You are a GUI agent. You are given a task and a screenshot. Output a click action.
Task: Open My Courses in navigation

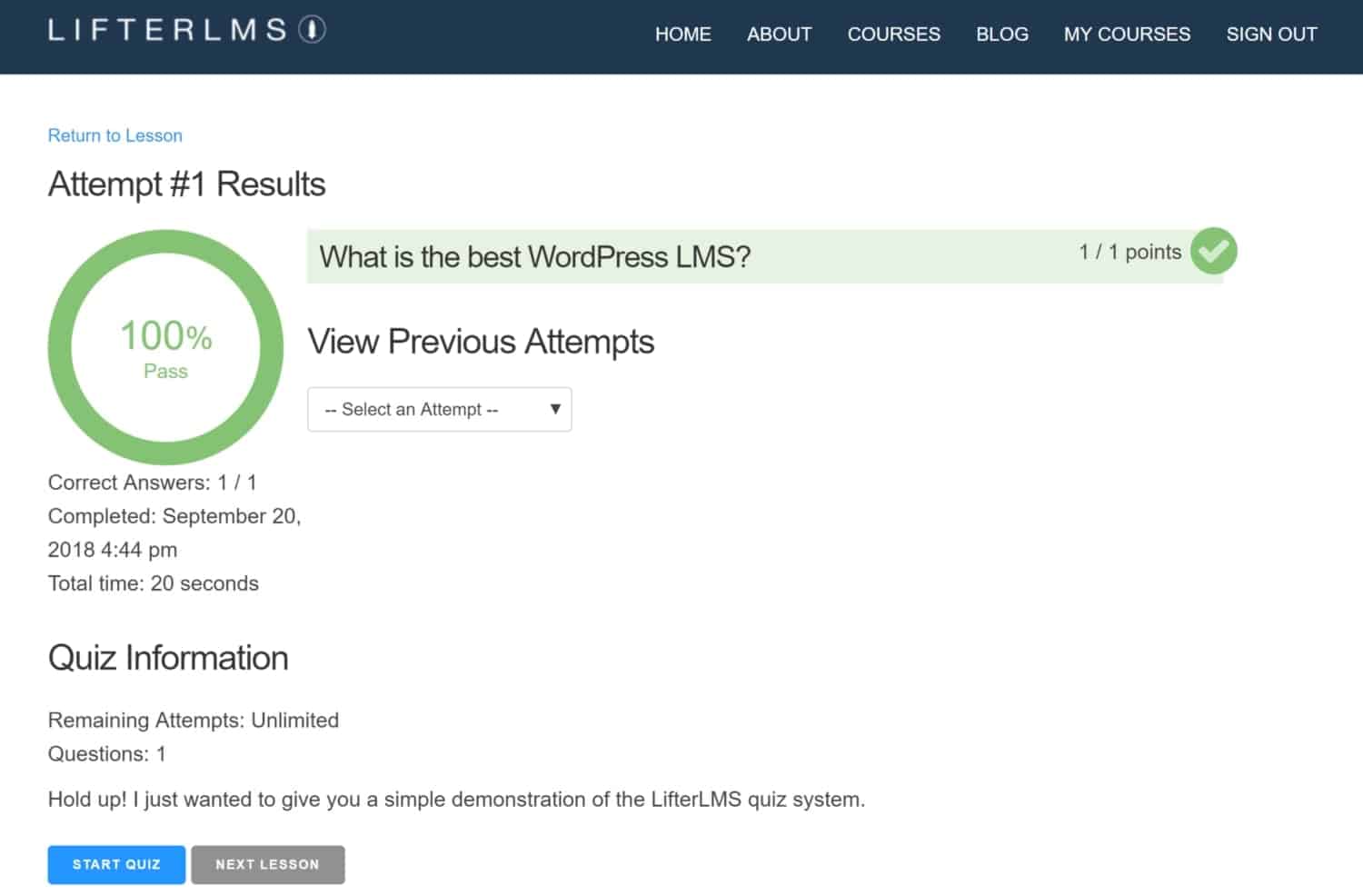click(x=1127, y=35)
